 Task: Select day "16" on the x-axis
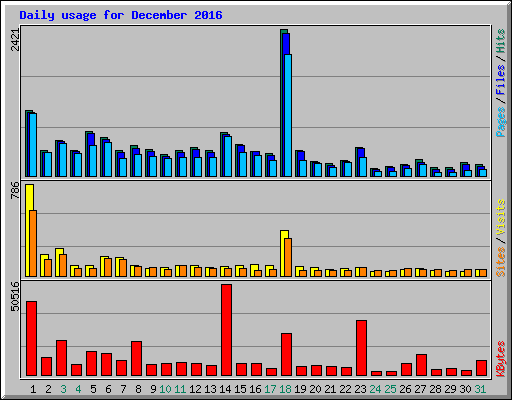(255, 389)
